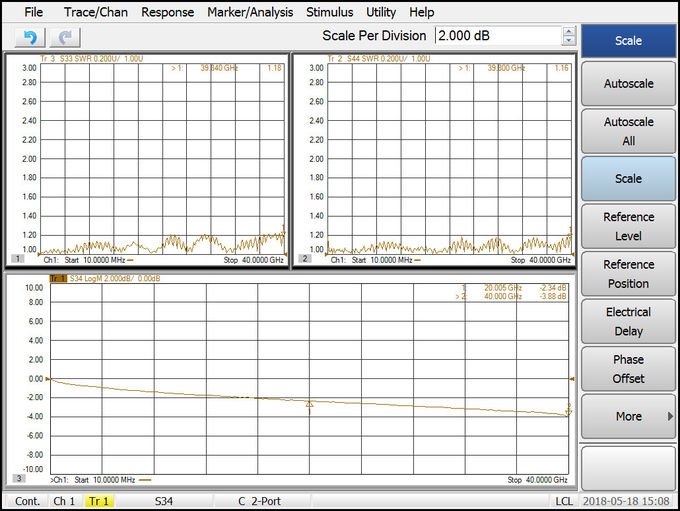Click the undo arrow icon
Image resolution: width=680 pixels, height=511 pixels.
(x=30, y=38)
